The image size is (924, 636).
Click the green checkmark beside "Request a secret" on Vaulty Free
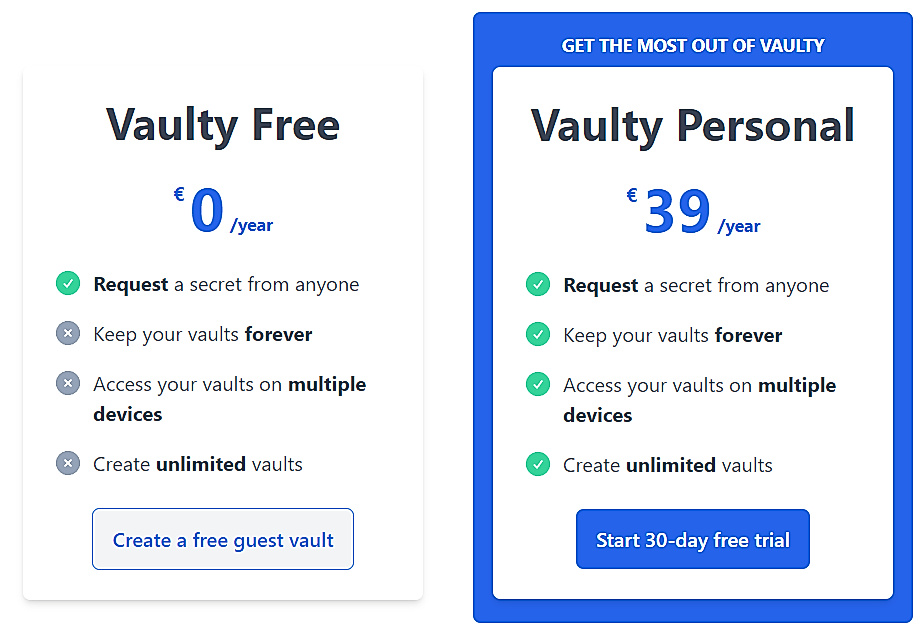[67, 284]
